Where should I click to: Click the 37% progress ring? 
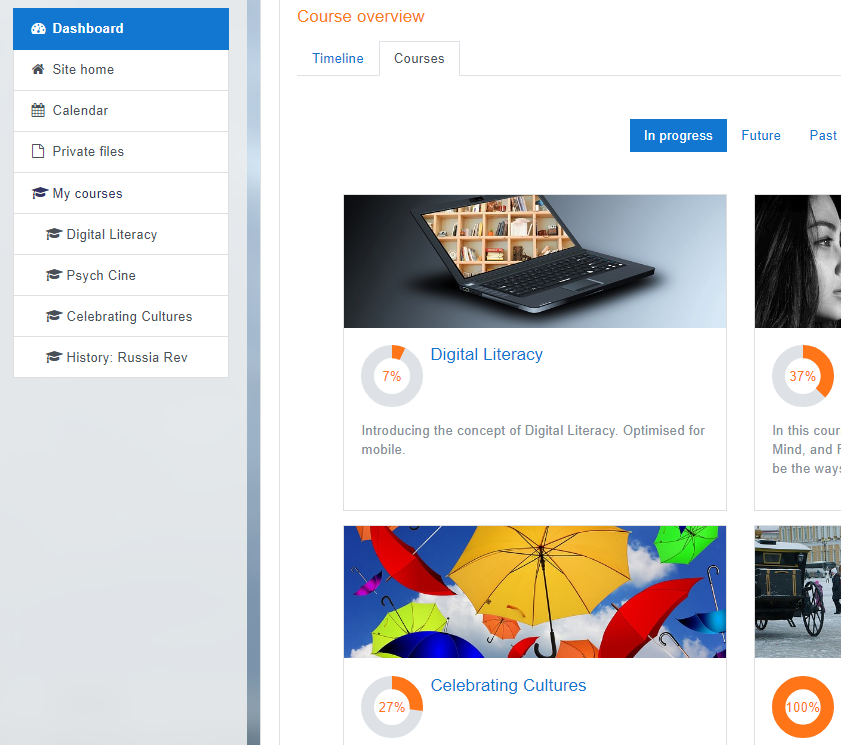(x=803, y=376)
